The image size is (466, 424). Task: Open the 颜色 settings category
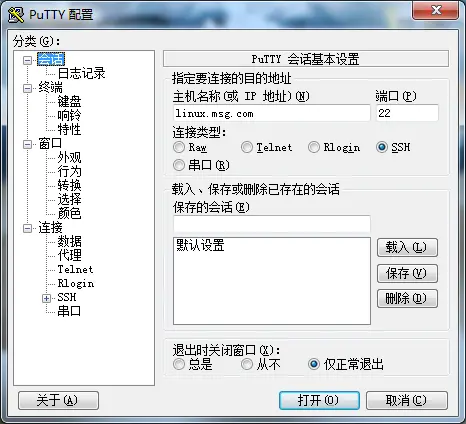click(69, 213)
